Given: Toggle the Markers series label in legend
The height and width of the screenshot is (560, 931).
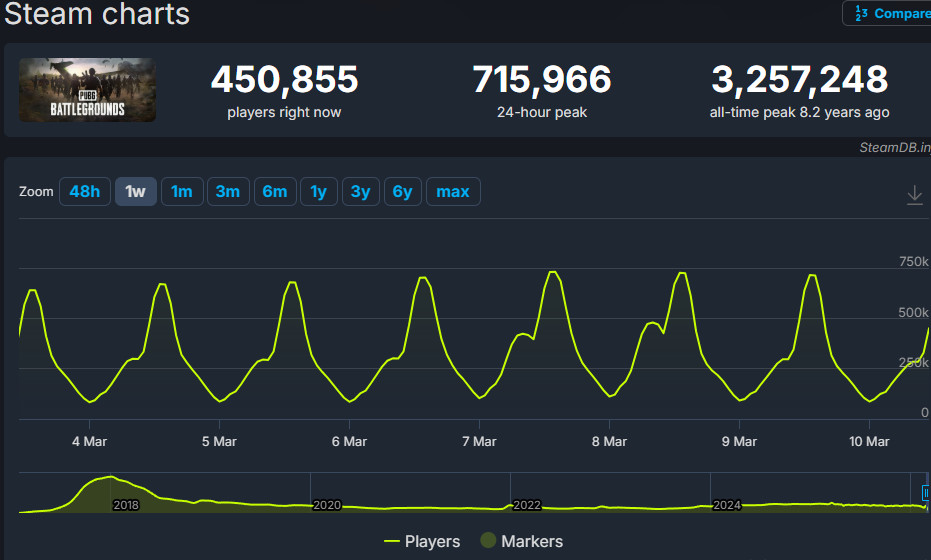Looking at the screenshot, I should (x=532, y=541).
